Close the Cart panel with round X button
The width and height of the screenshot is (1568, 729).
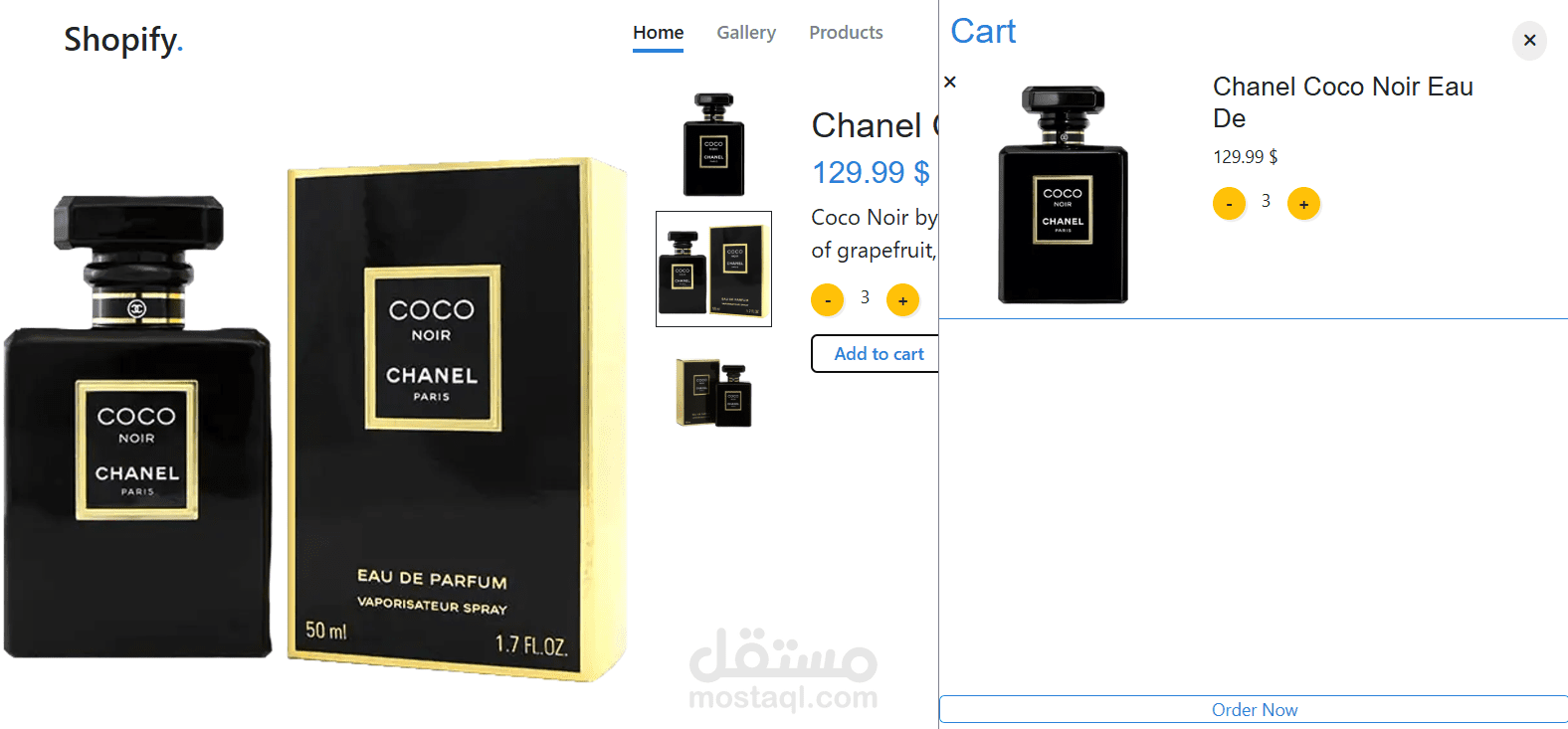(x=1529, y=41)
